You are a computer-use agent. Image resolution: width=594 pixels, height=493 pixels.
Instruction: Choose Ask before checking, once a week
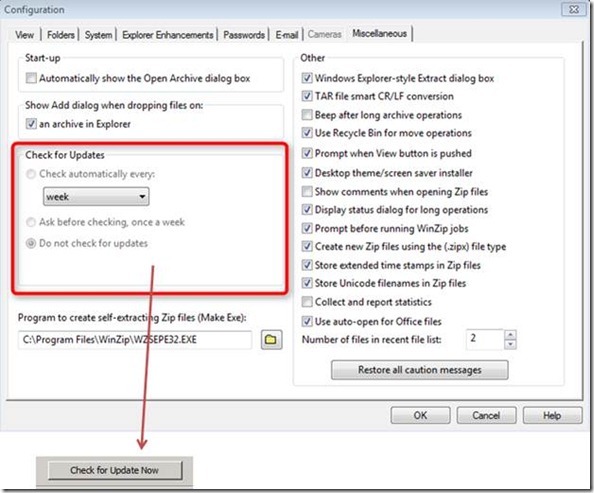tap(31, 222)
